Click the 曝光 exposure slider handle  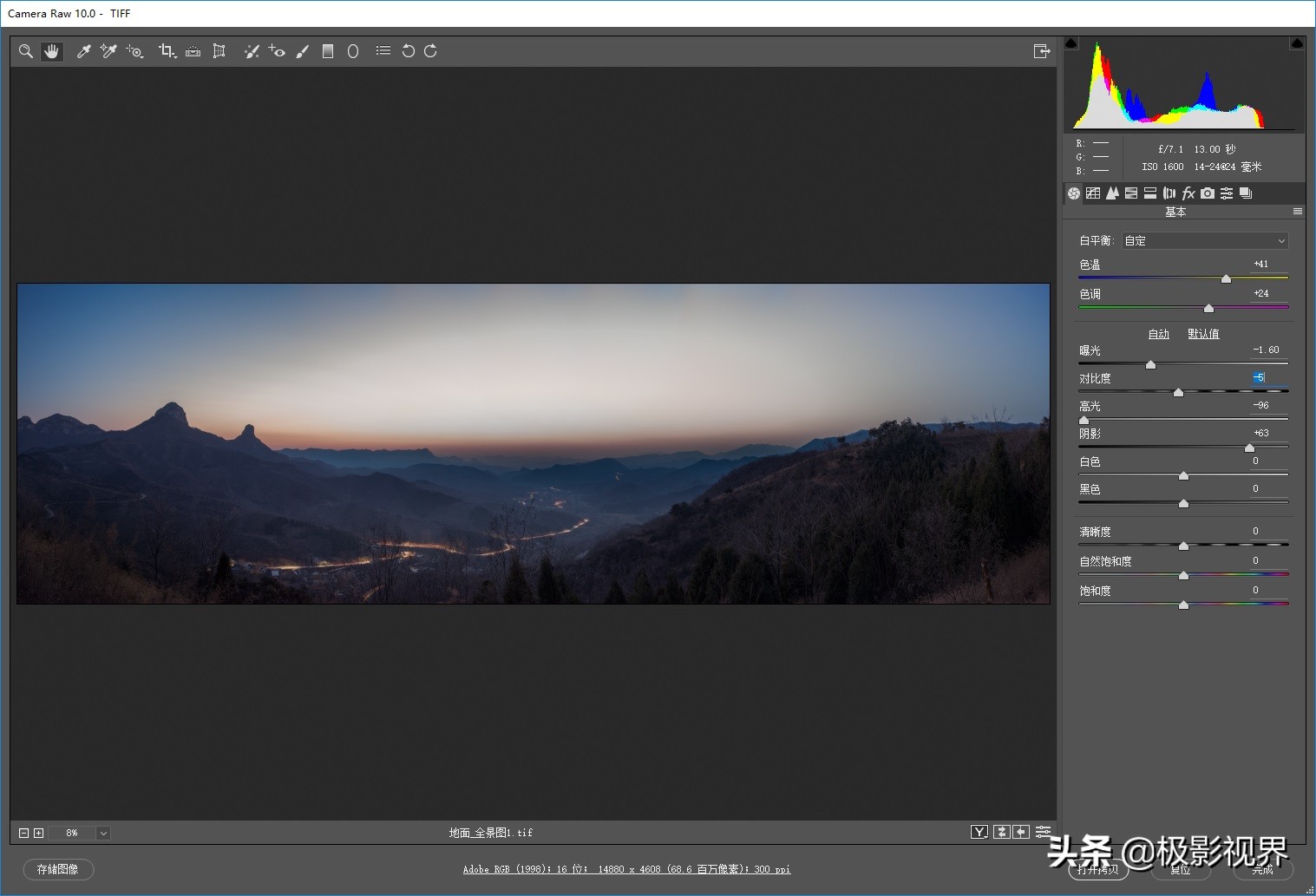1150,365
